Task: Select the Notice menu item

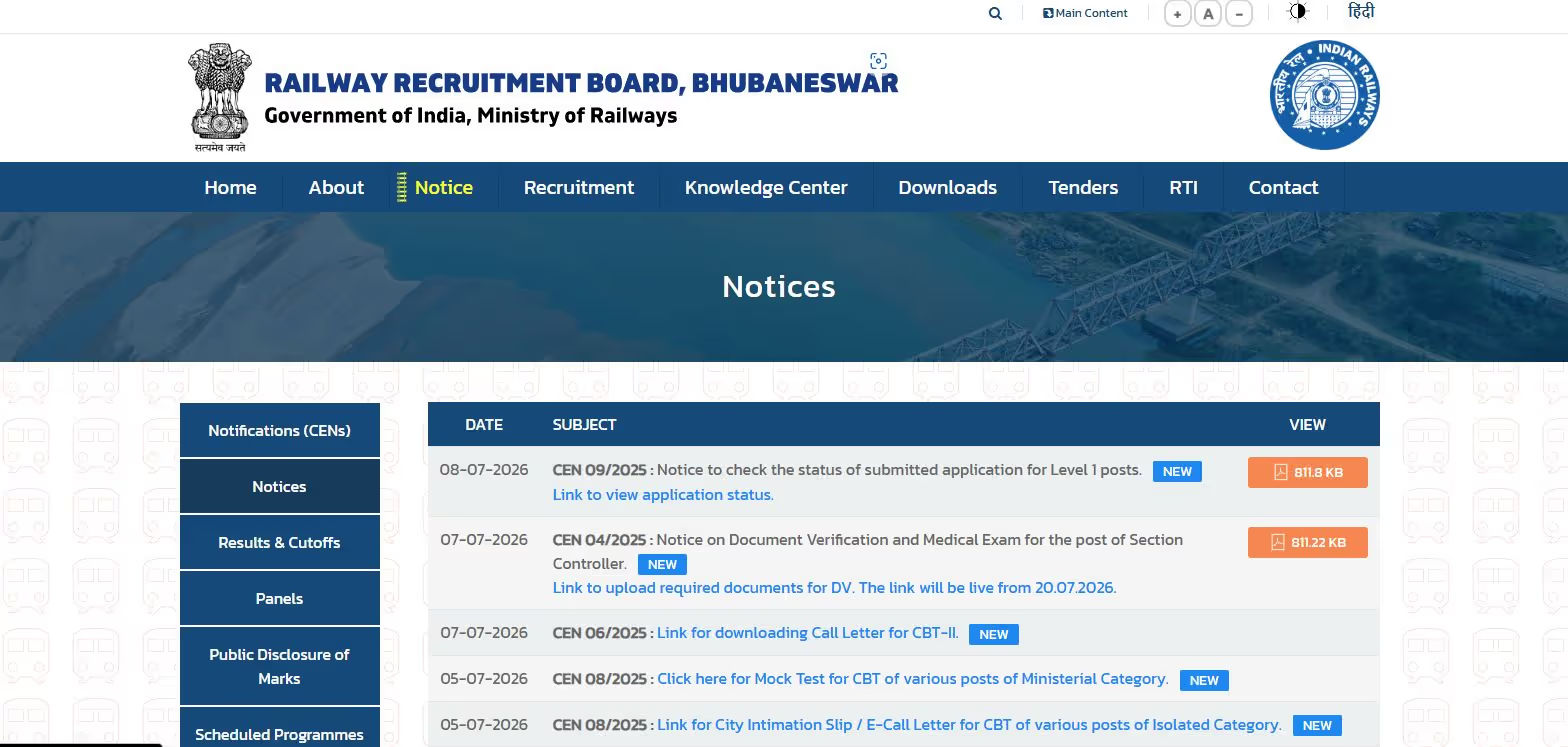Action: pos(443,187)
